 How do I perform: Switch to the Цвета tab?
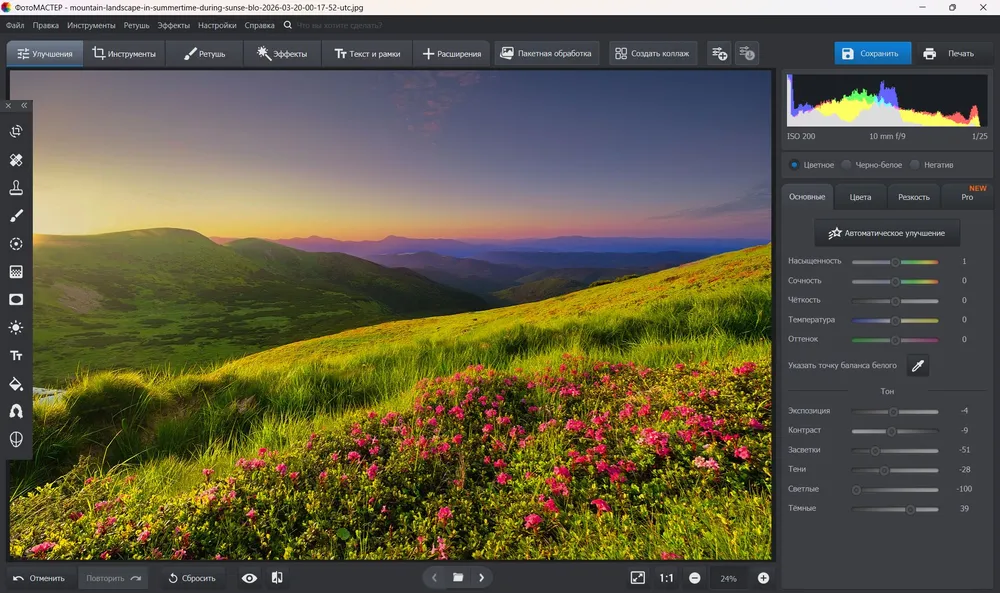pyautogui.click(x=860, y=197)
